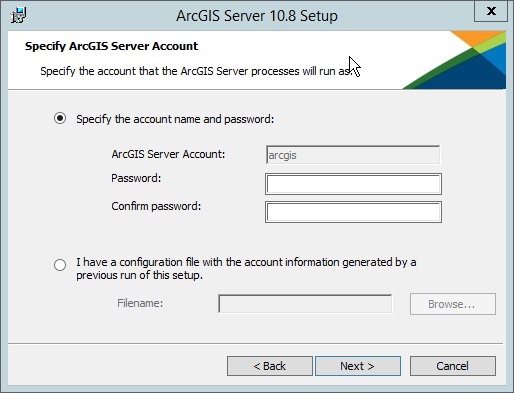Select the 'Specify the account name and password' radio button
This screenshot has width=514, height=393.
click(60, 118)
